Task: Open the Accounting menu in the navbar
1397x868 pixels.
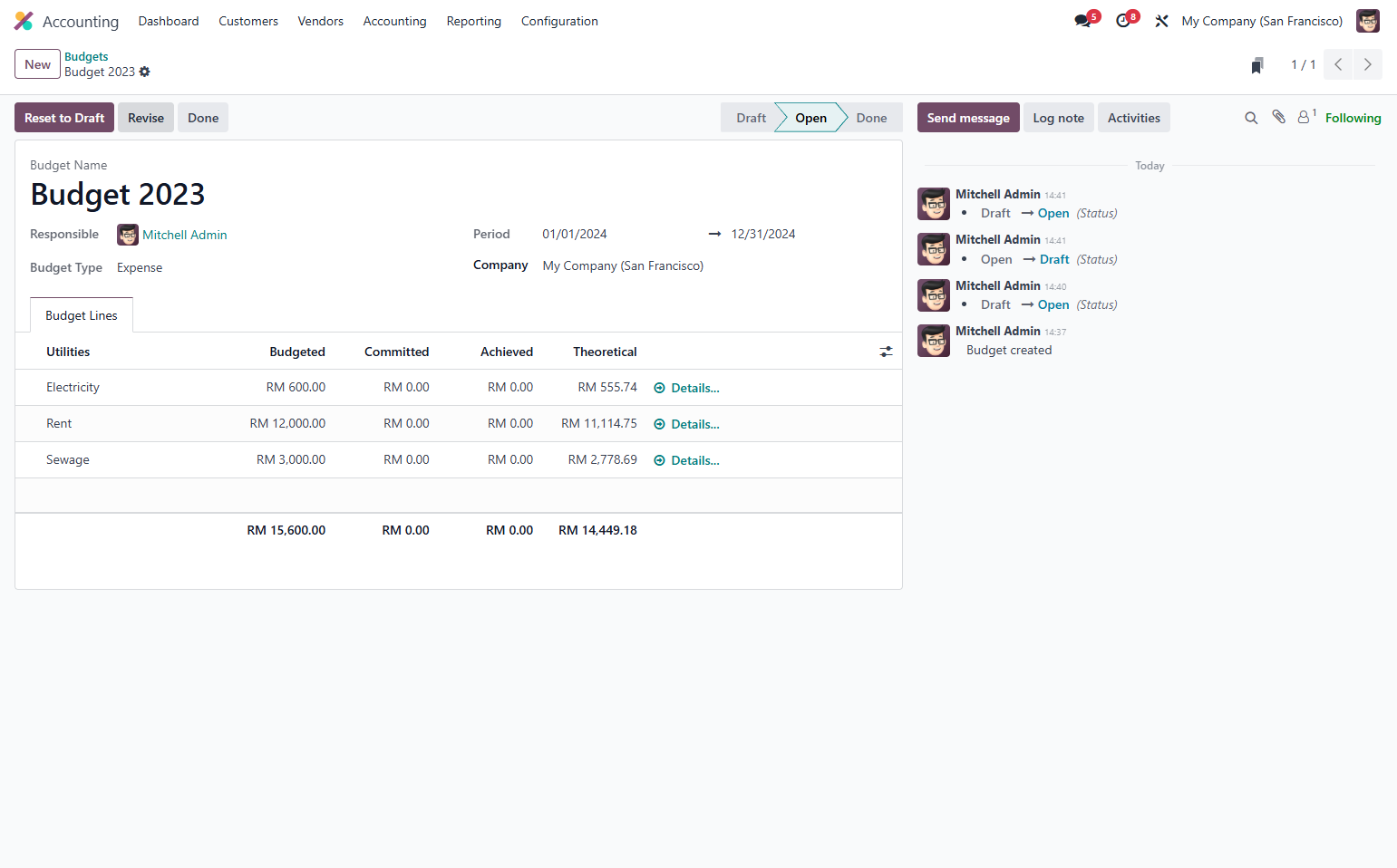Action: (x=394, y=21)
